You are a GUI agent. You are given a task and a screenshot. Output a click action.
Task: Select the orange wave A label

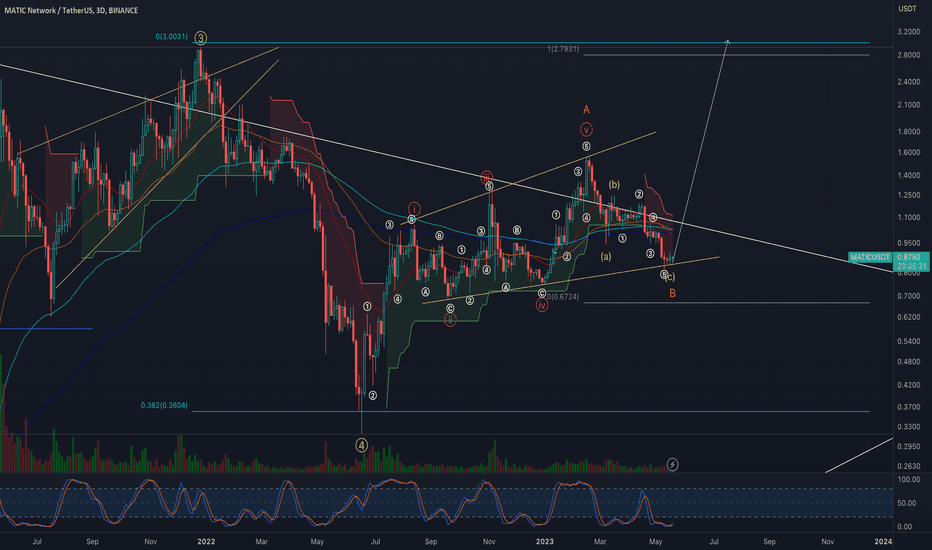click(x=586, y=109)
